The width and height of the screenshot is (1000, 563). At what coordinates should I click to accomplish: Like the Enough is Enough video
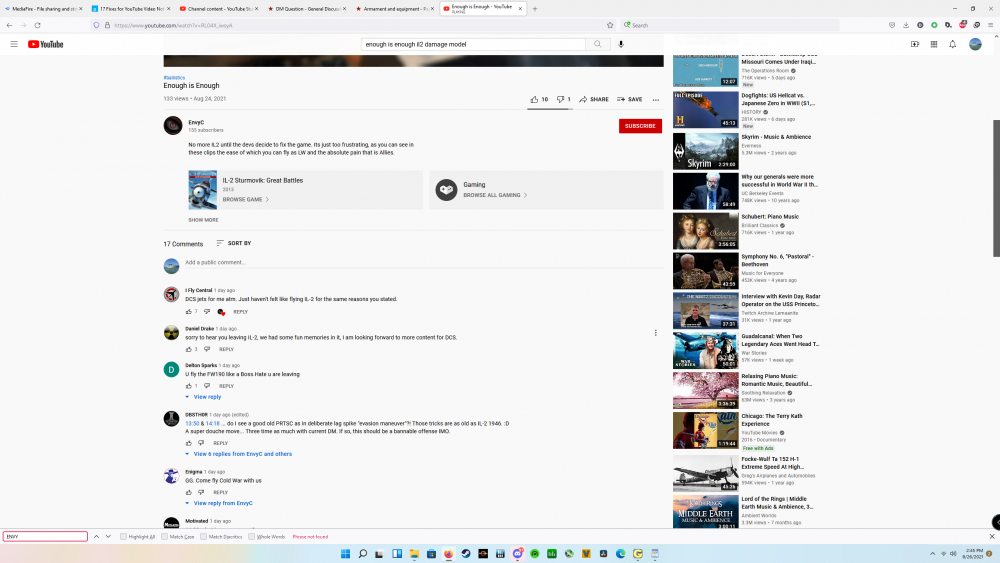539,99
